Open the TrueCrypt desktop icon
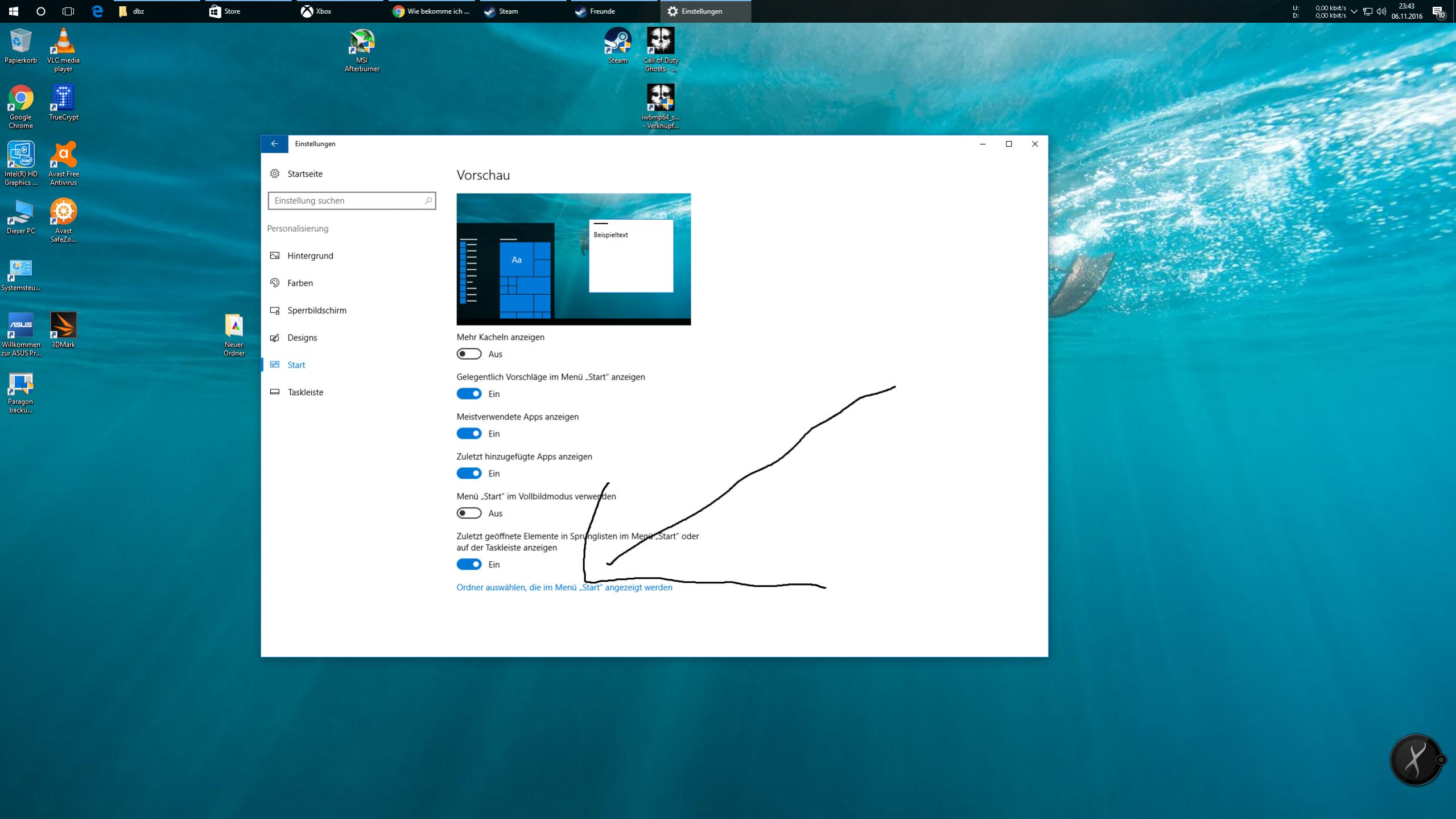This screenshot has width=1456, height=819. tap(63, 98)
